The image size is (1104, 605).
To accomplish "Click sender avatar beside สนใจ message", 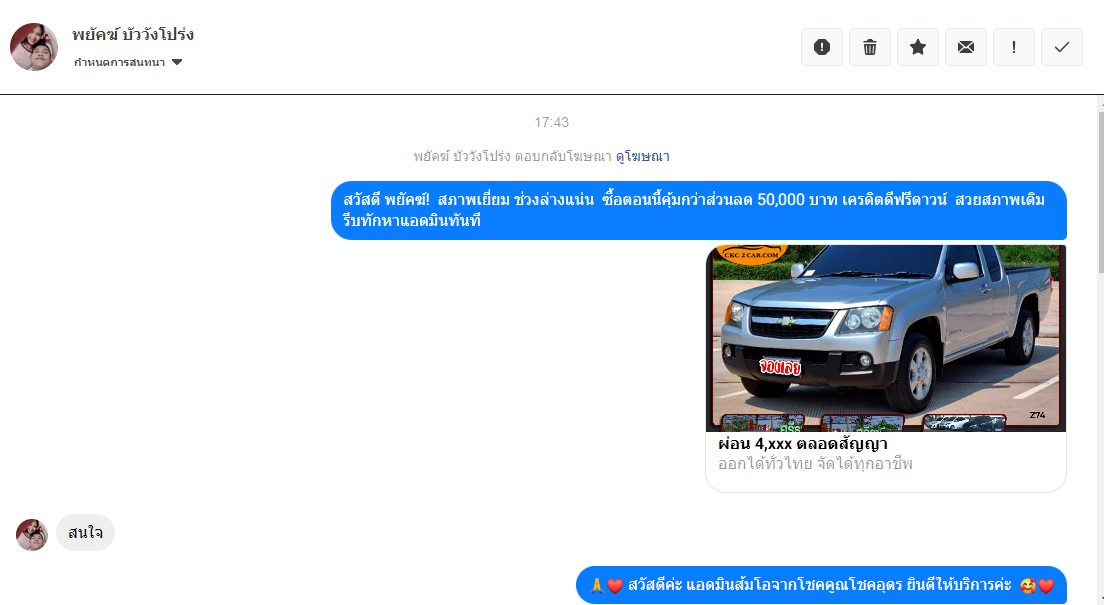I will (x=32, y=535).
